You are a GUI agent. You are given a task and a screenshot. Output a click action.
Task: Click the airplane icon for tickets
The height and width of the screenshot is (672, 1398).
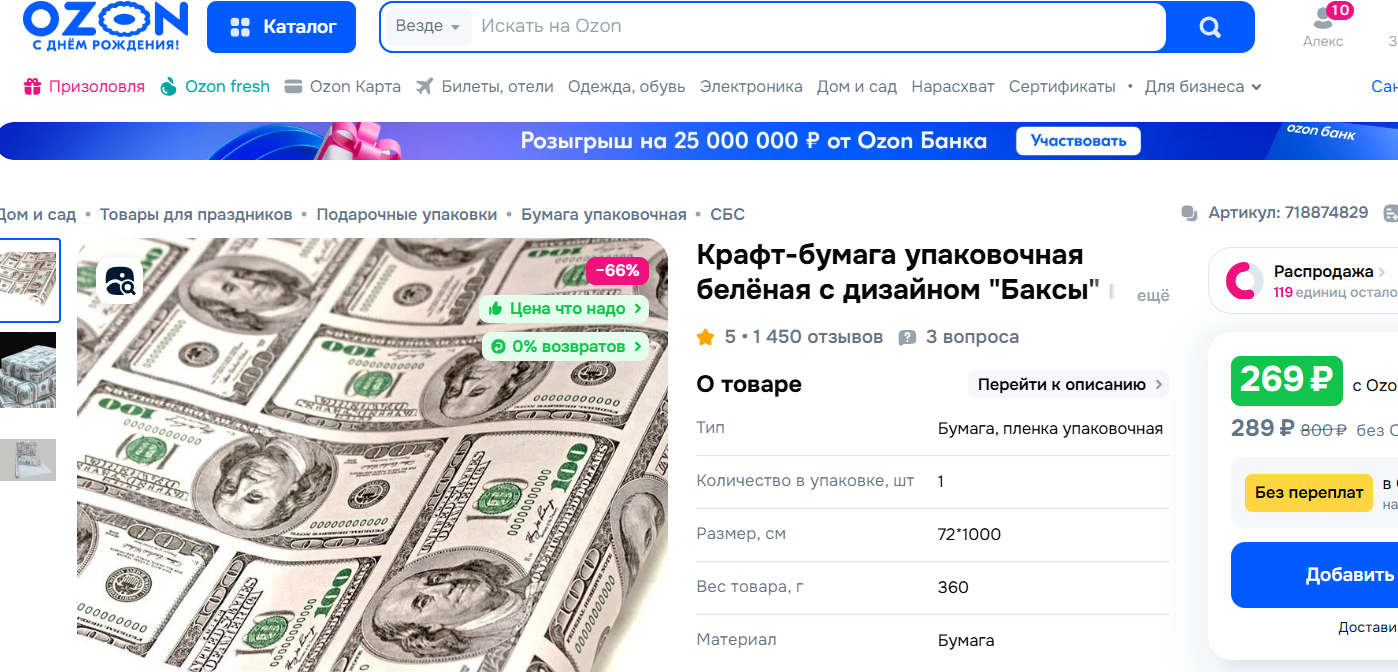pos(425,86)
